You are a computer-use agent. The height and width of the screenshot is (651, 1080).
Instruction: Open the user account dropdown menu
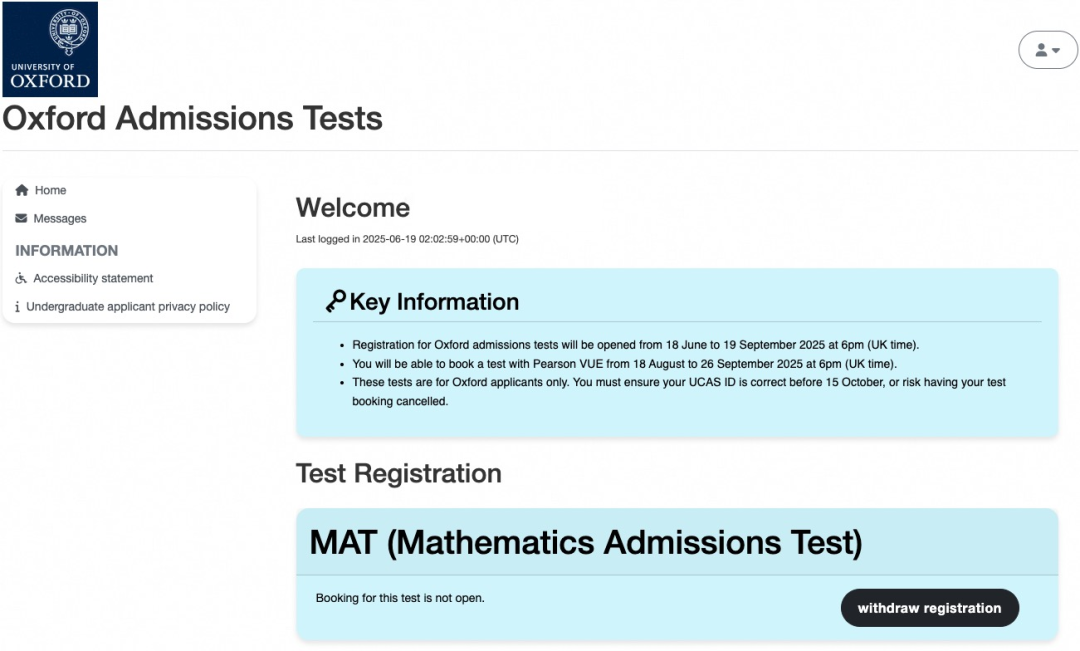1048,50
